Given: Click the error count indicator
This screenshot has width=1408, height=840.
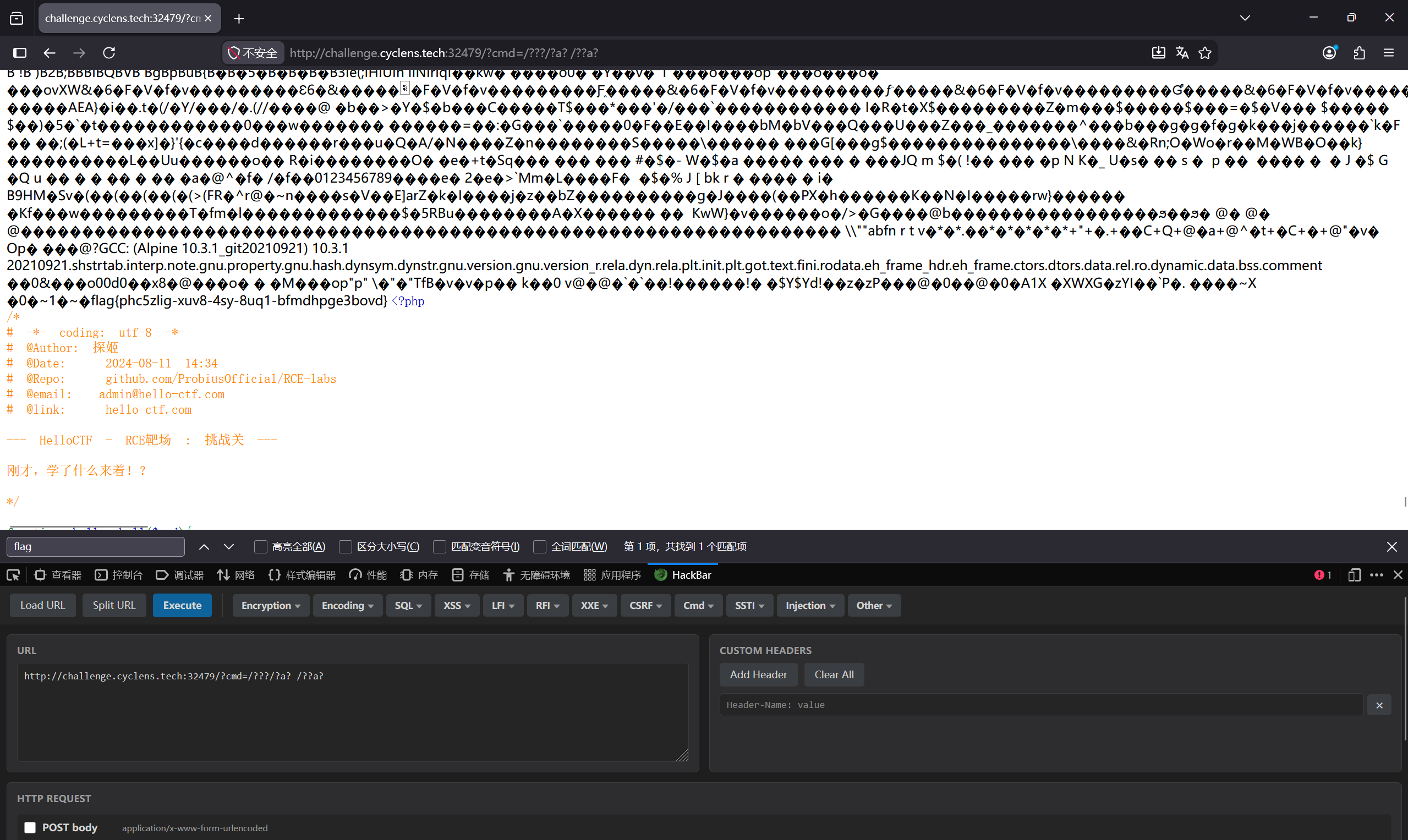Looking at the screenshot, I should click(1323, 575).
